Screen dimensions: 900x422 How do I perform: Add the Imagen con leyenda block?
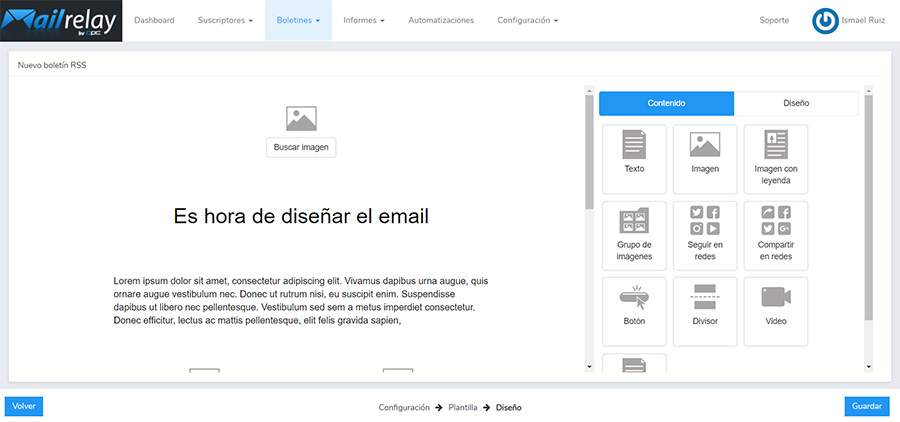tap(776, 160)
